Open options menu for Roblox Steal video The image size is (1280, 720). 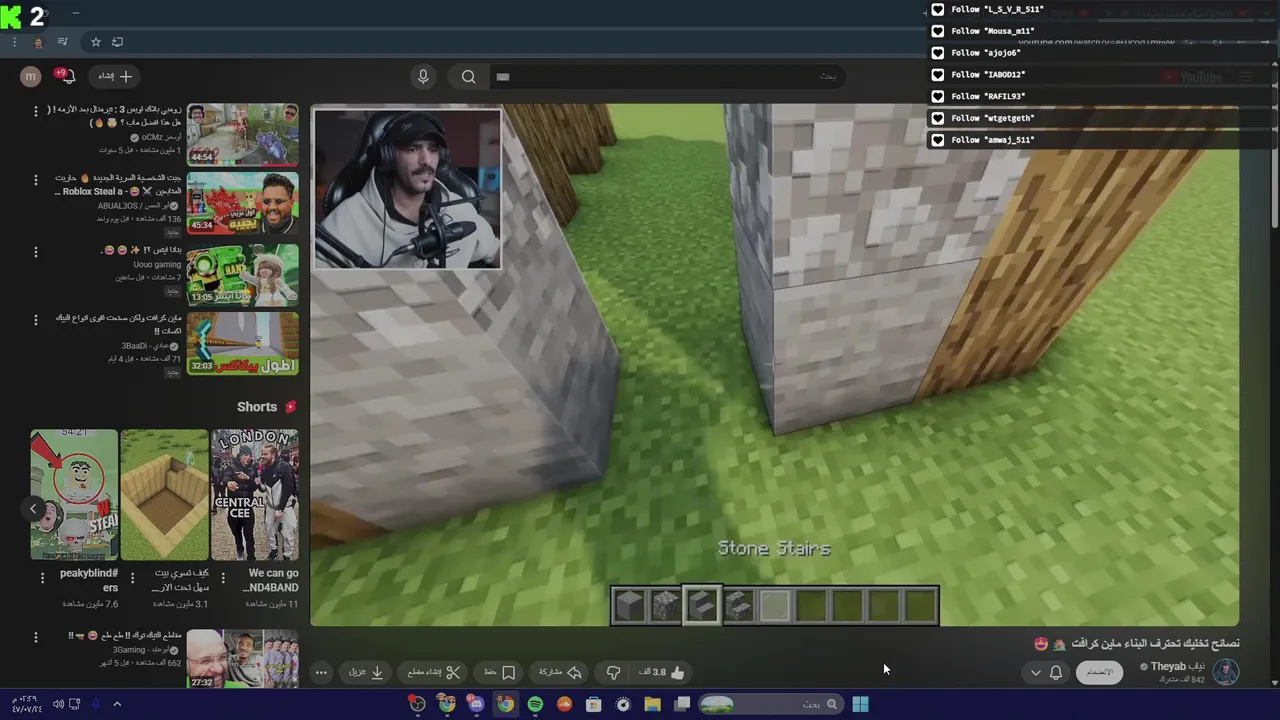[x=36, y=180]
